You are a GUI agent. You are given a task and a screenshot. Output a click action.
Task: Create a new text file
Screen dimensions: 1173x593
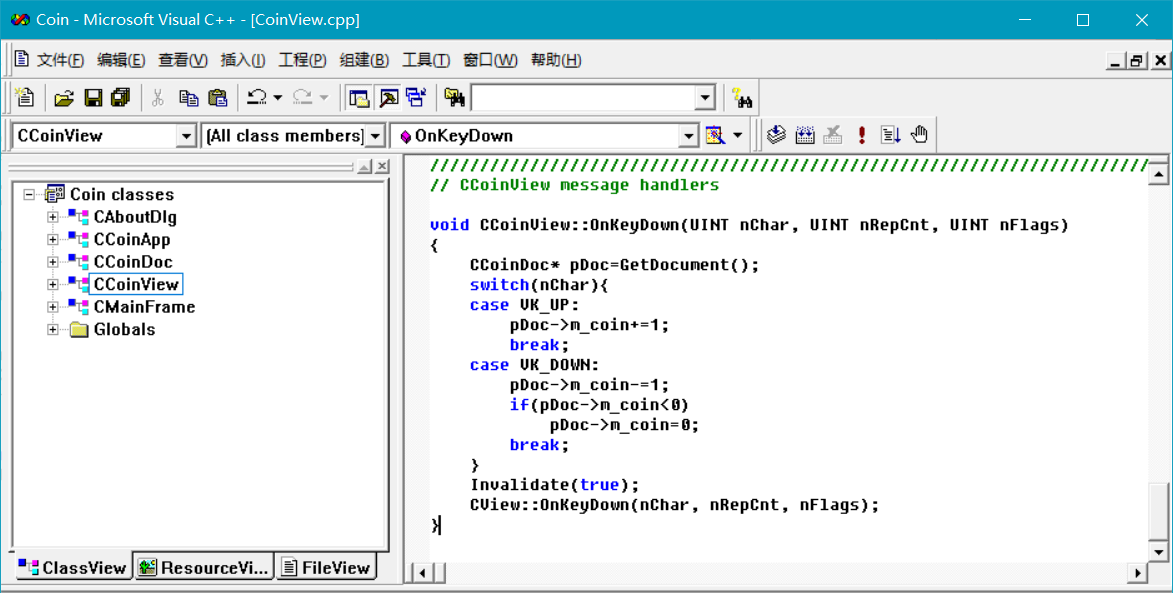(x=25, y=98)
